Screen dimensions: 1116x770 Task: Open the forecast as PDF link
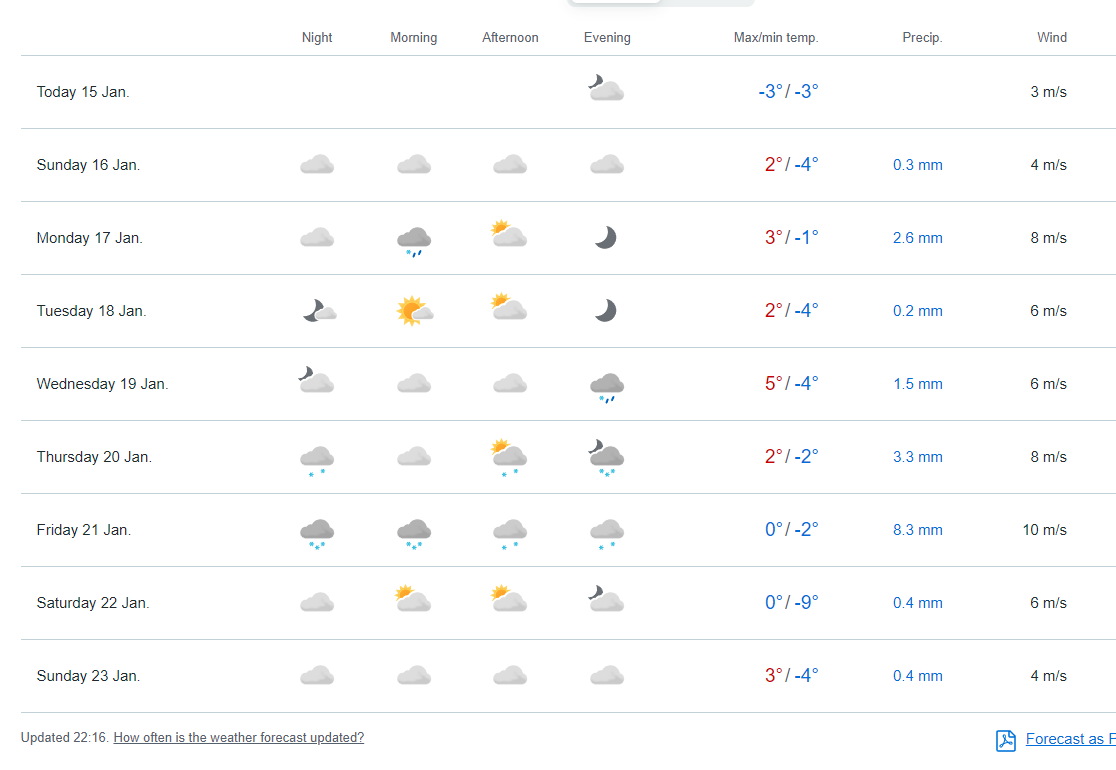click(1070, 740)
